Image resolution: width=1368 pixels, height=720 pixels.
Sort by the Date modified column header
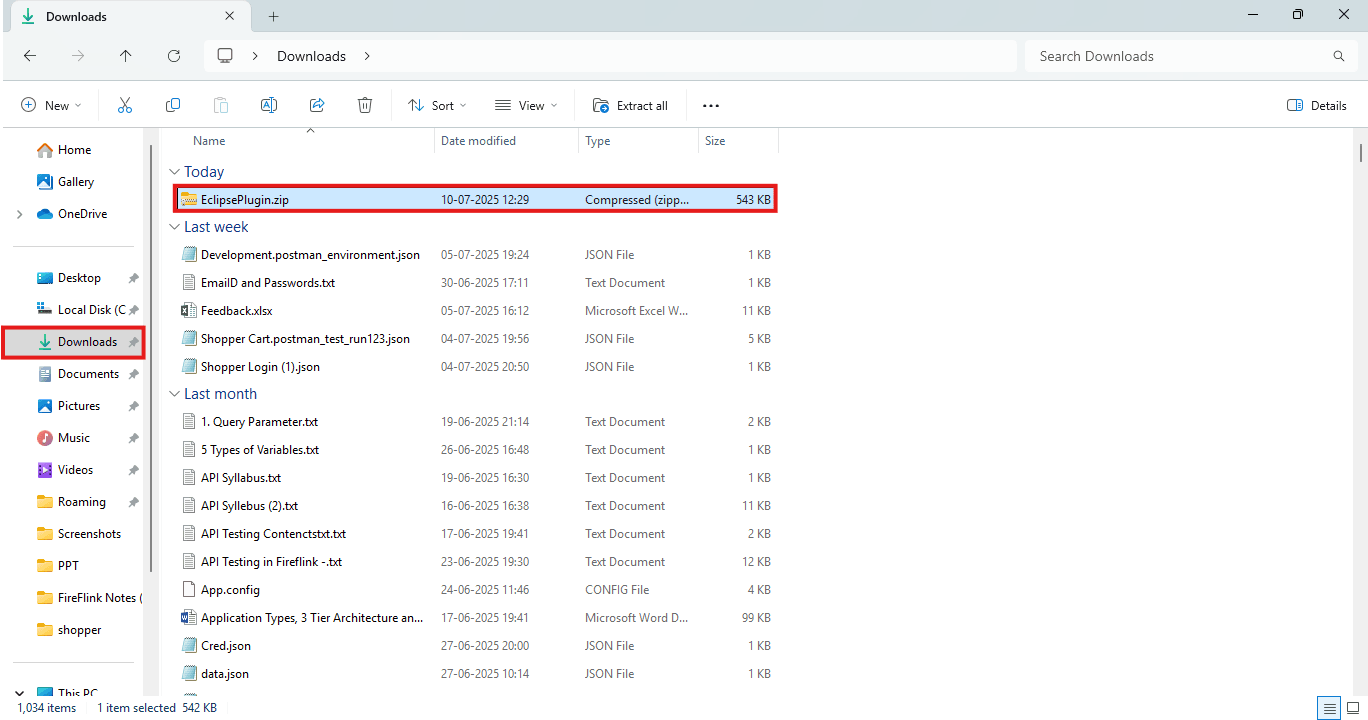(478, 141)
